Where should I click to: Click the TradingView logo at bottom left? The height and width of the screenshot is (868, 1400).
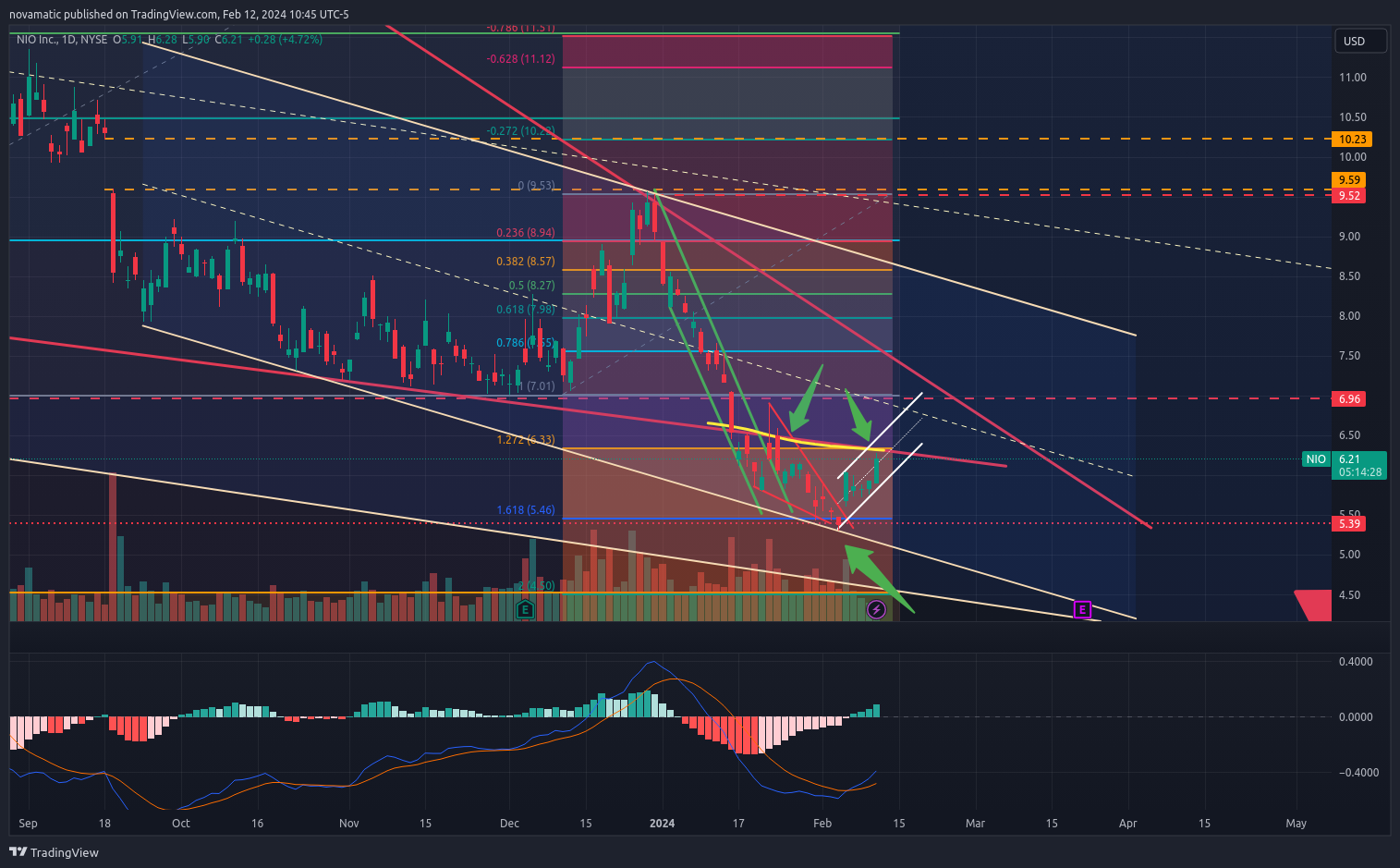tap(54, 852)
